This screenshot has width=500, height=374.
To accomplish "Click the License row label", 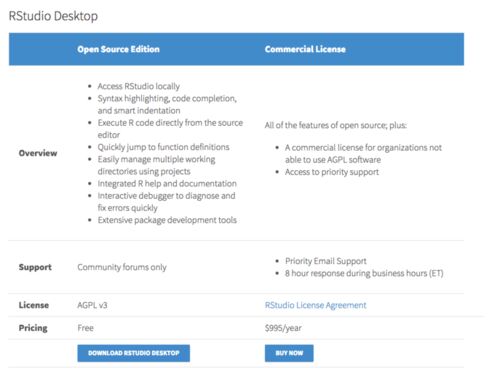I will point(34,305).
